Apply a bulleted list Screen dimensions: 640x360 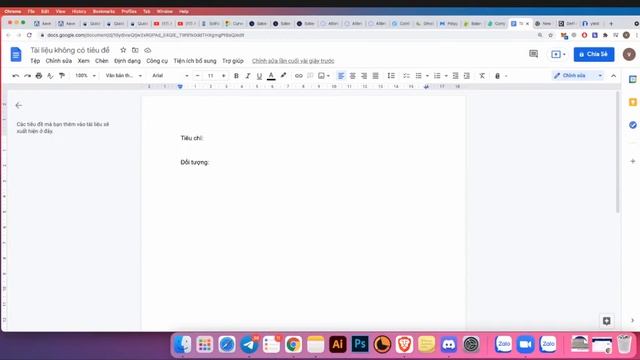coord(418,76)
